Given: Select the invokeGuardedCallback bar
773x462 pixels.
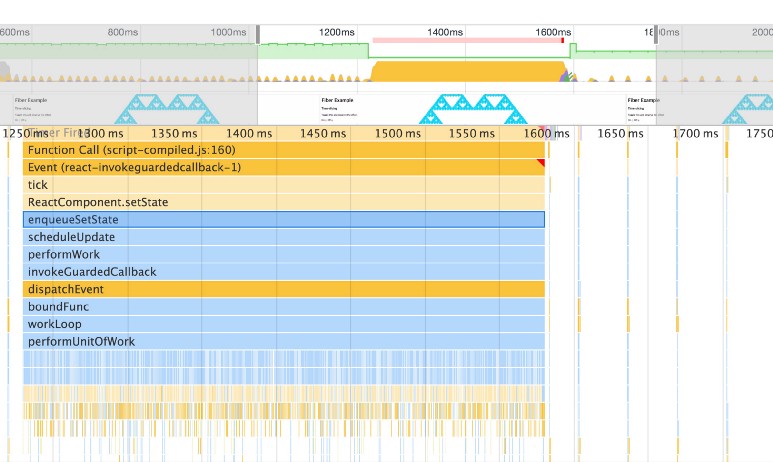Looking at the screenshot, I should click(x=284, y=272).
